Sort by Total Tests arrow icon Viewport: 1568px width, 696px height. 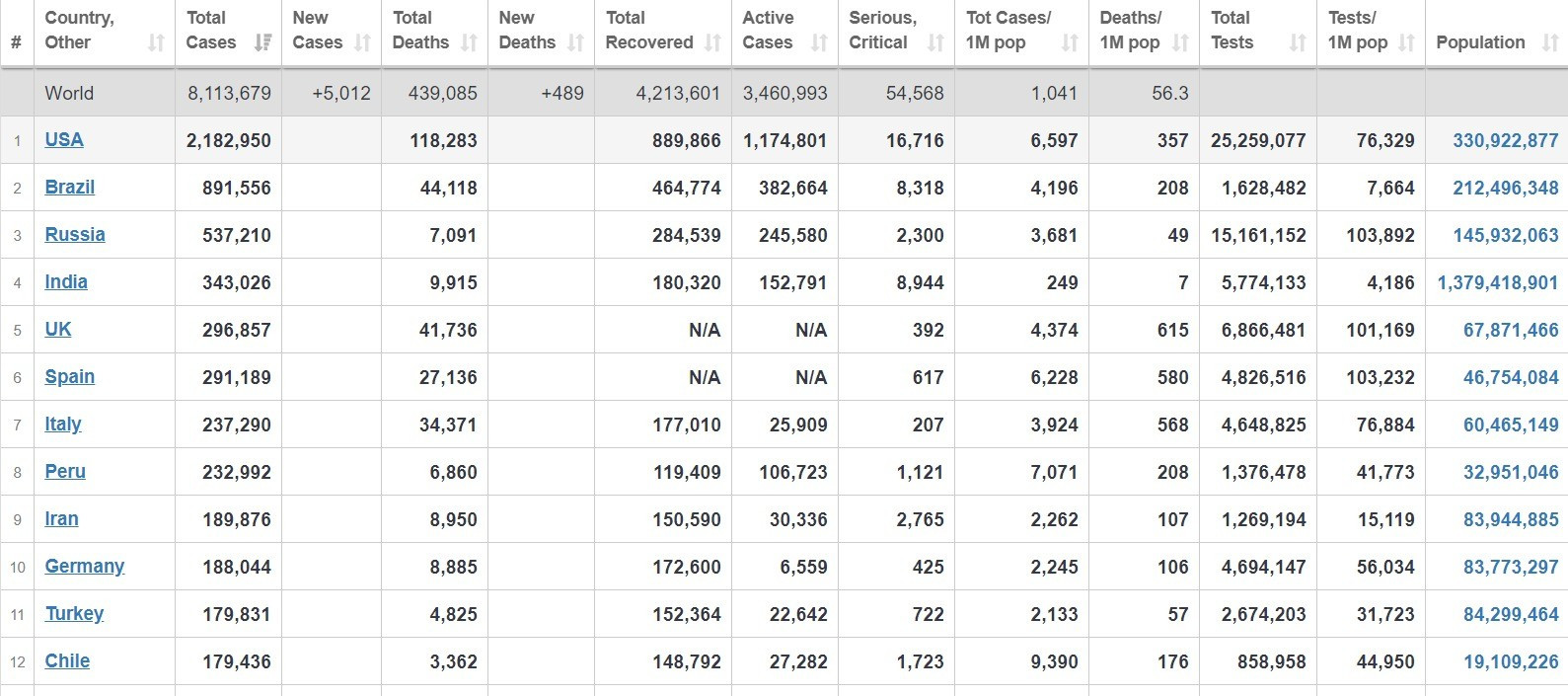tap(1298, 42)
